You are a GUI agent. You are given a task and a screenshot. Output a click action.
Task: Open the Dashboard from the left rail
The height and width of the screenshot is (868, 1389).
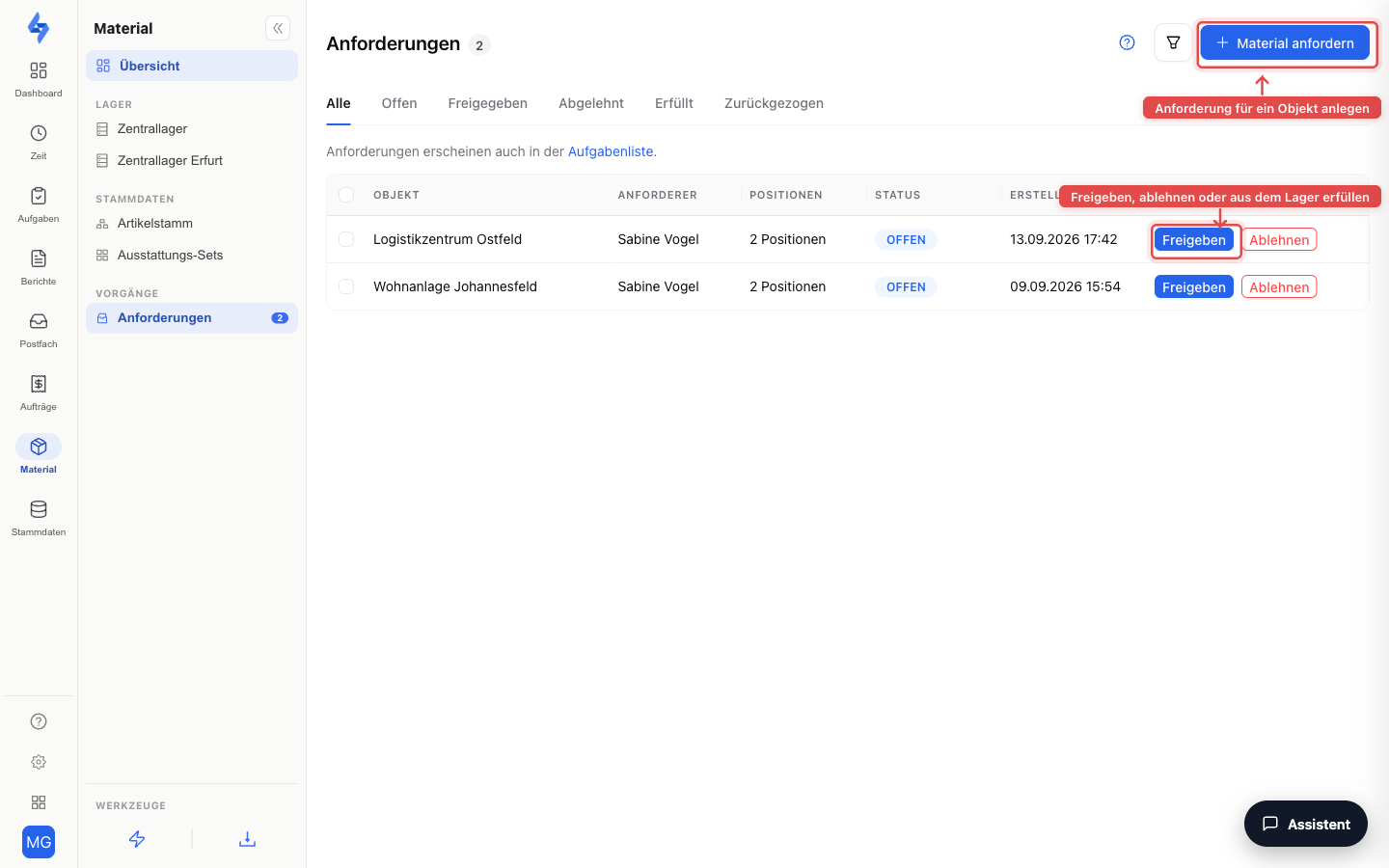pyautogui.click(x=39, y=79)
